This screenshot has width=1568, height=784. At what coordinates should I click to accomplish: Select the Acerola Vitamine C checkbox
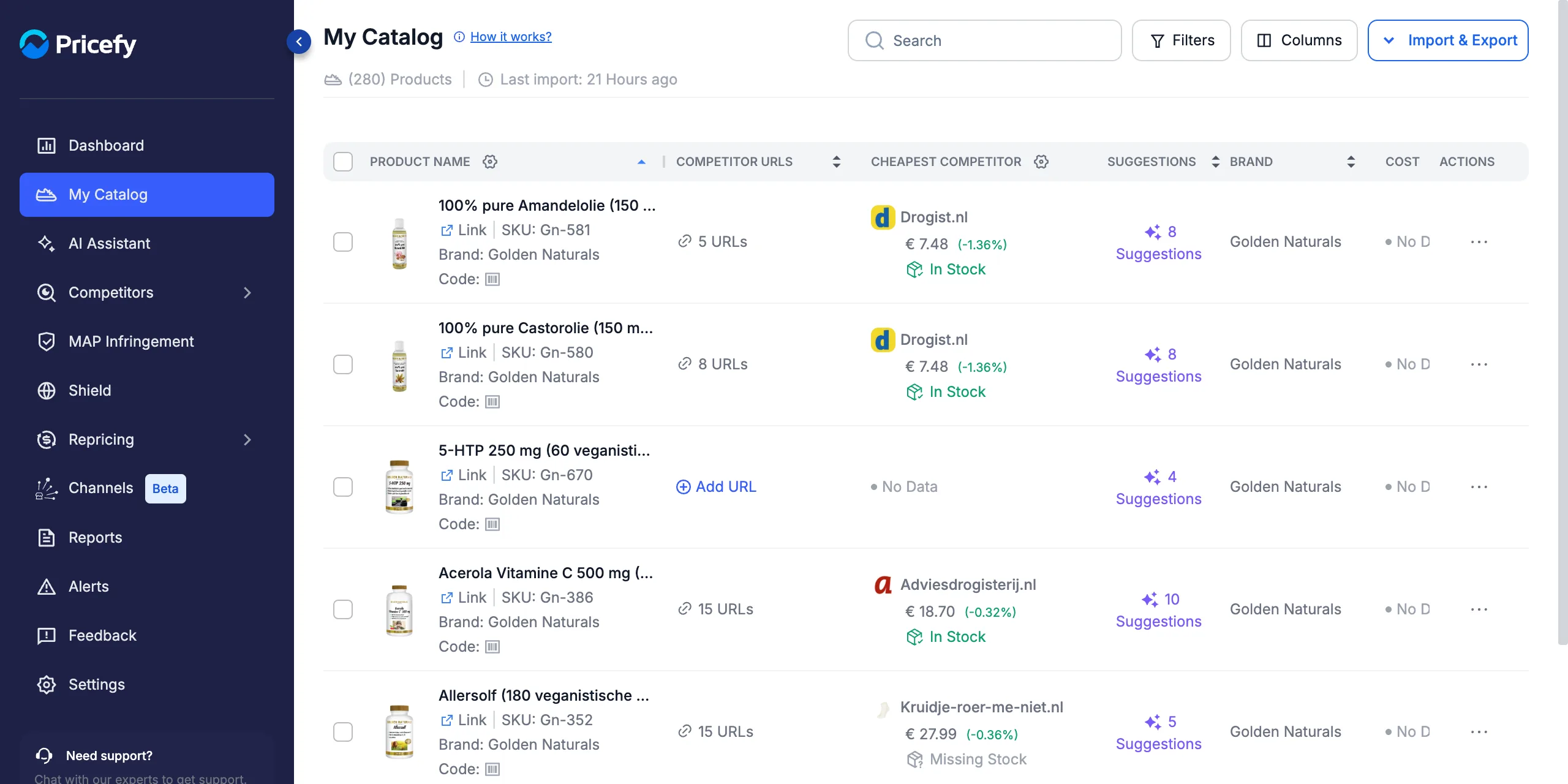point(343,609)
